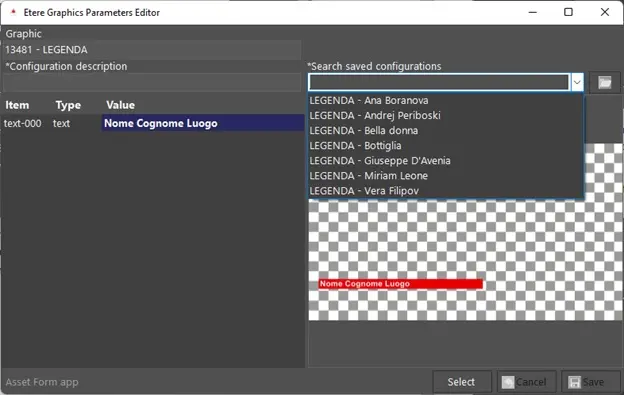
Task: Pick LEGENDA - Bottiglia configuration
Action: (x=446, y=146)
